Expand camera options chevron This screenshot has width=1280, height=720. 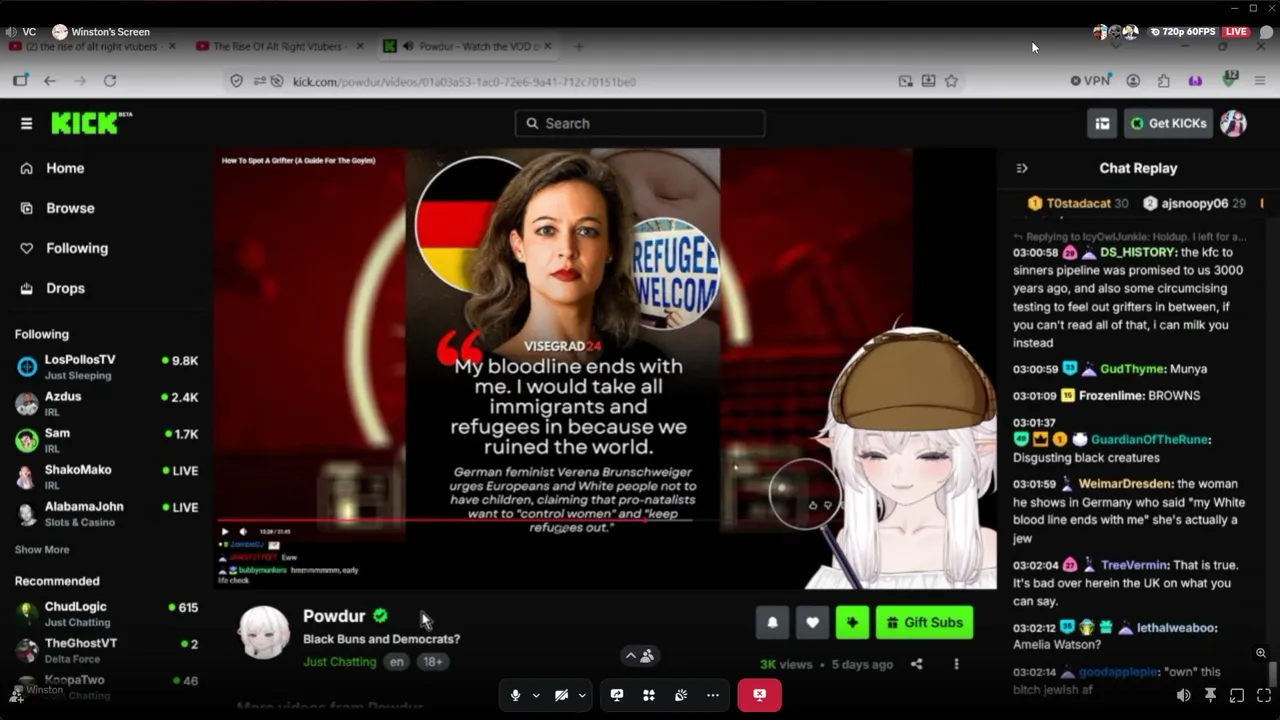[582, 695]
